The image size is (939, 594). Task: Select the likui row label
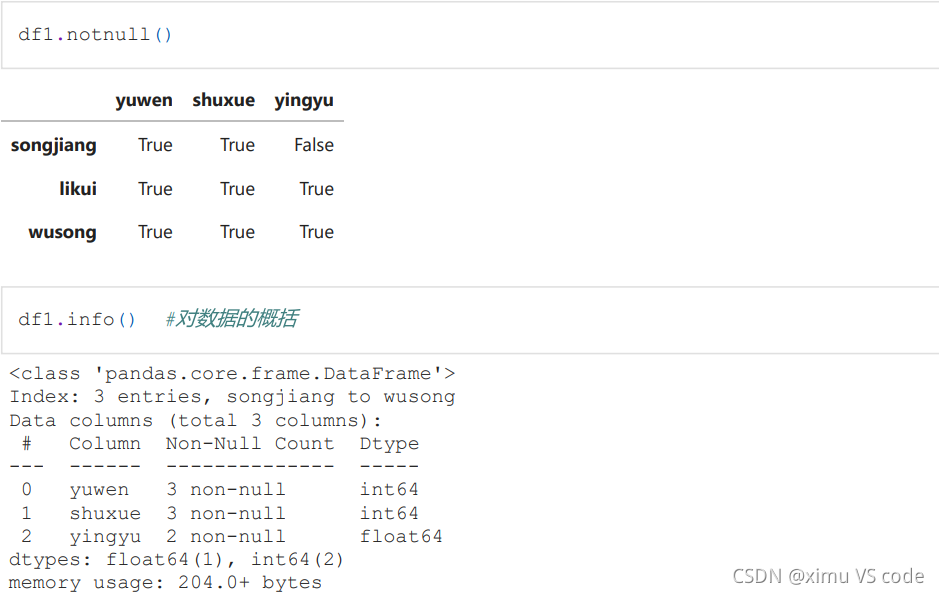click(x=78, y=189)
